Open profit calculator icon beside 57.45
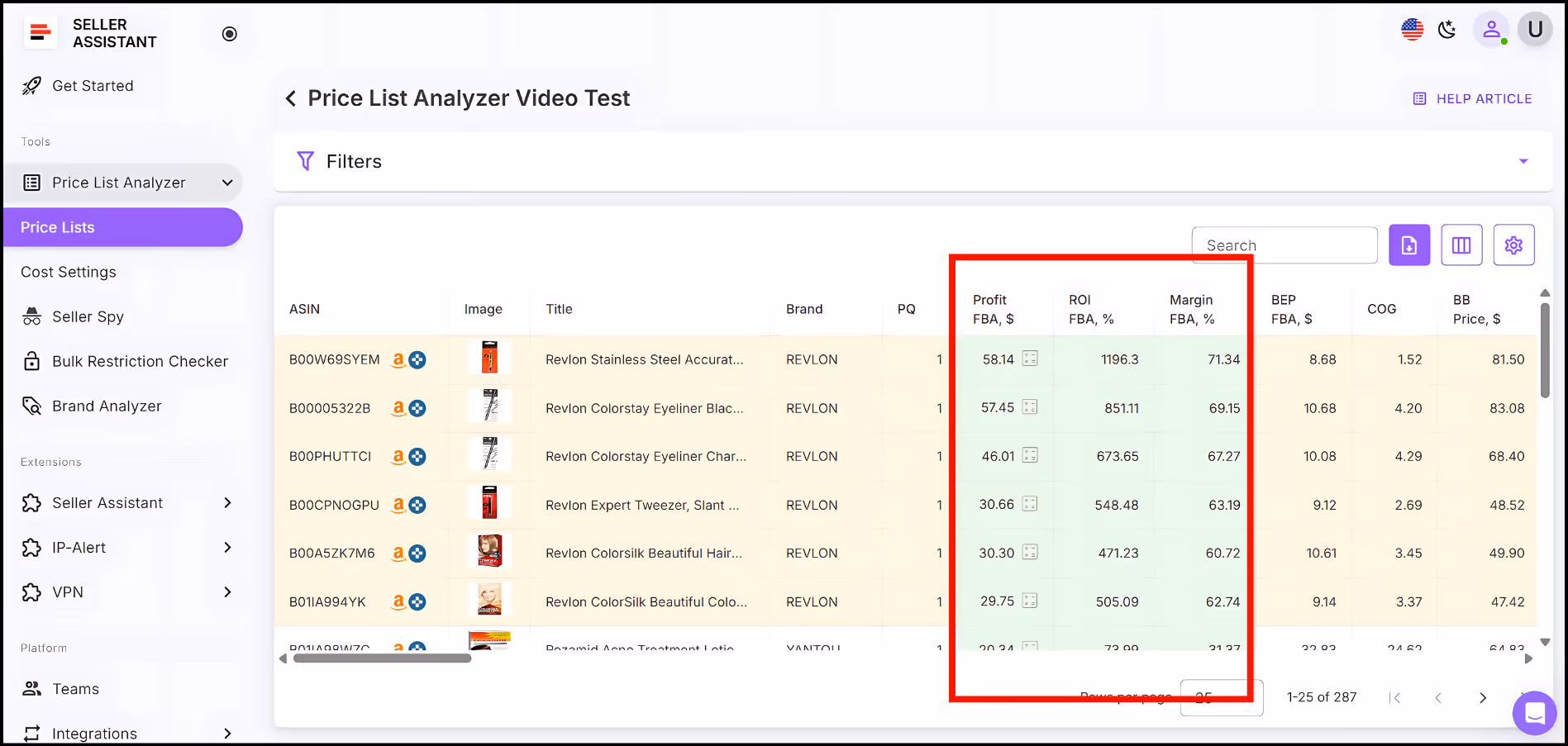 coord(1030,406)
